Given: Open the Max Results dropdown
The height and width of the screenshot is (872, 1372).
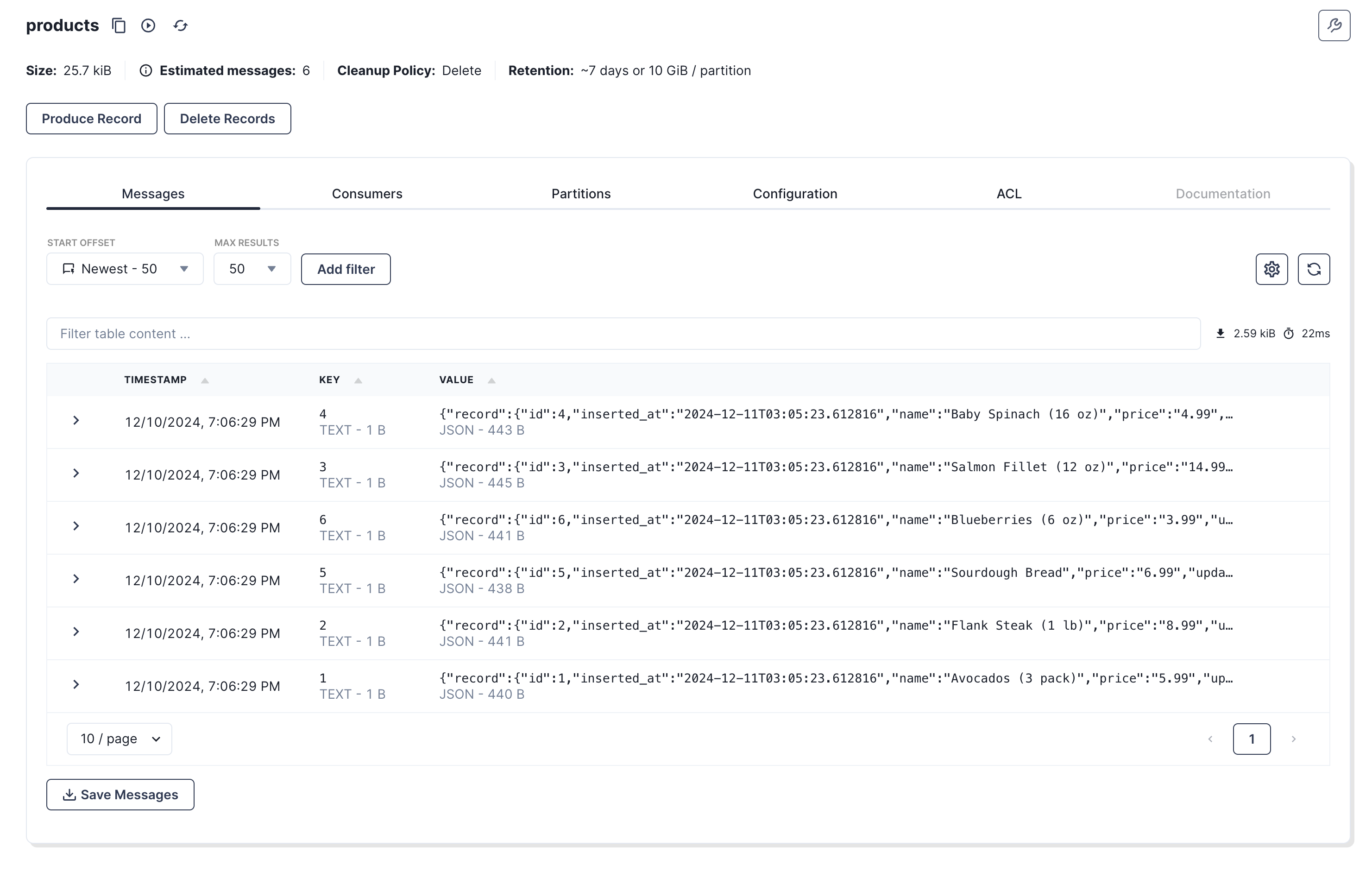Looking at the screenshot, I should point(252,269).
